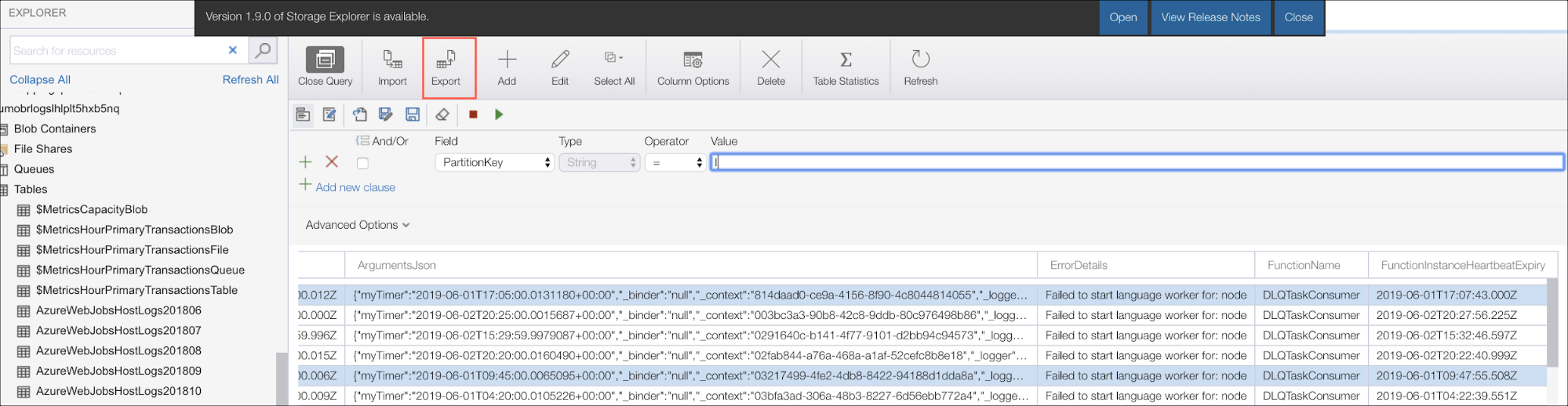Click the query Value input field
The height and width of the screenshot is (406, 1568).
pos(1136,162)
